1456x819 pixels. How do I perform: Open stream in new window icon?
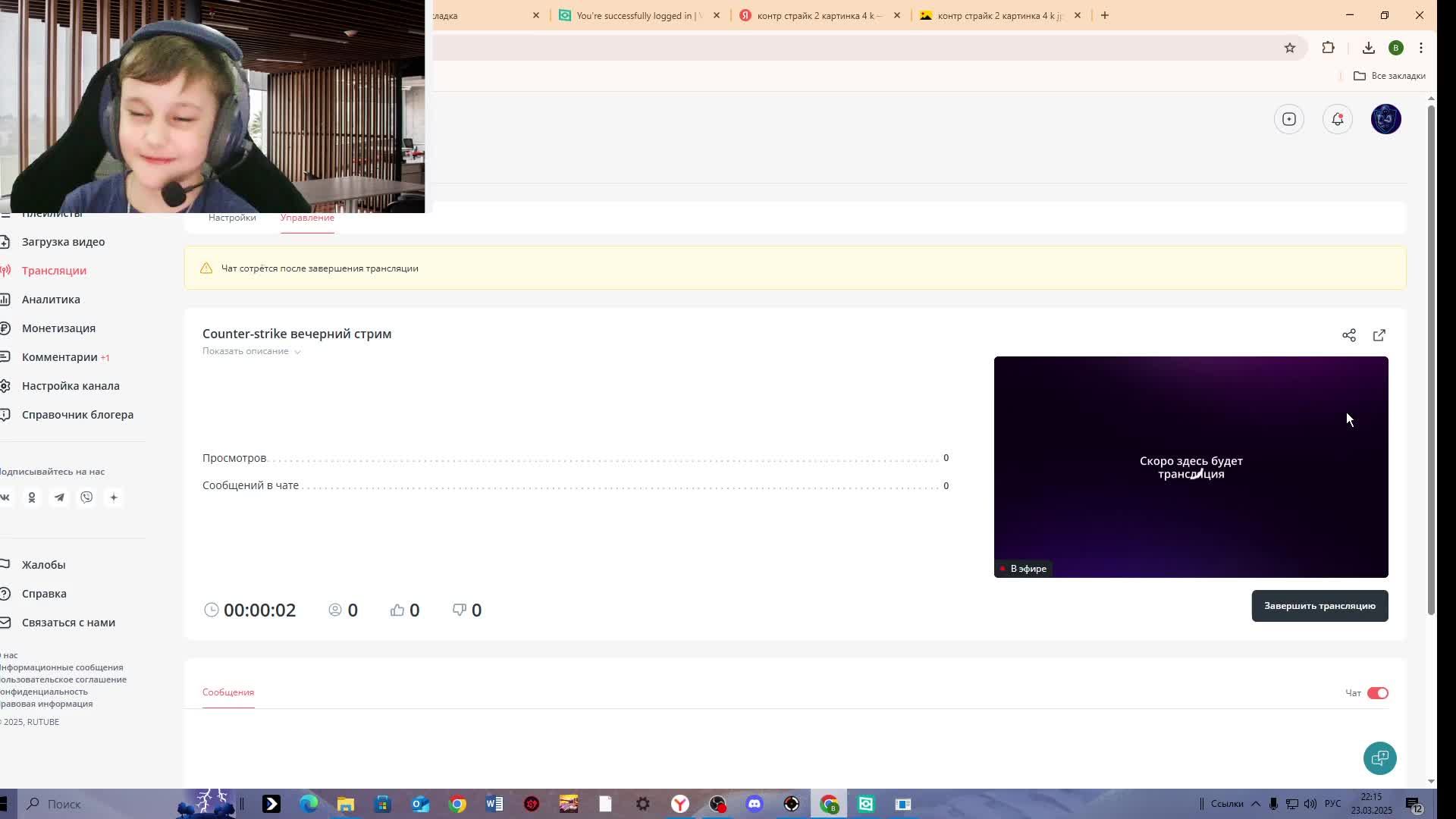(1379, 335)
